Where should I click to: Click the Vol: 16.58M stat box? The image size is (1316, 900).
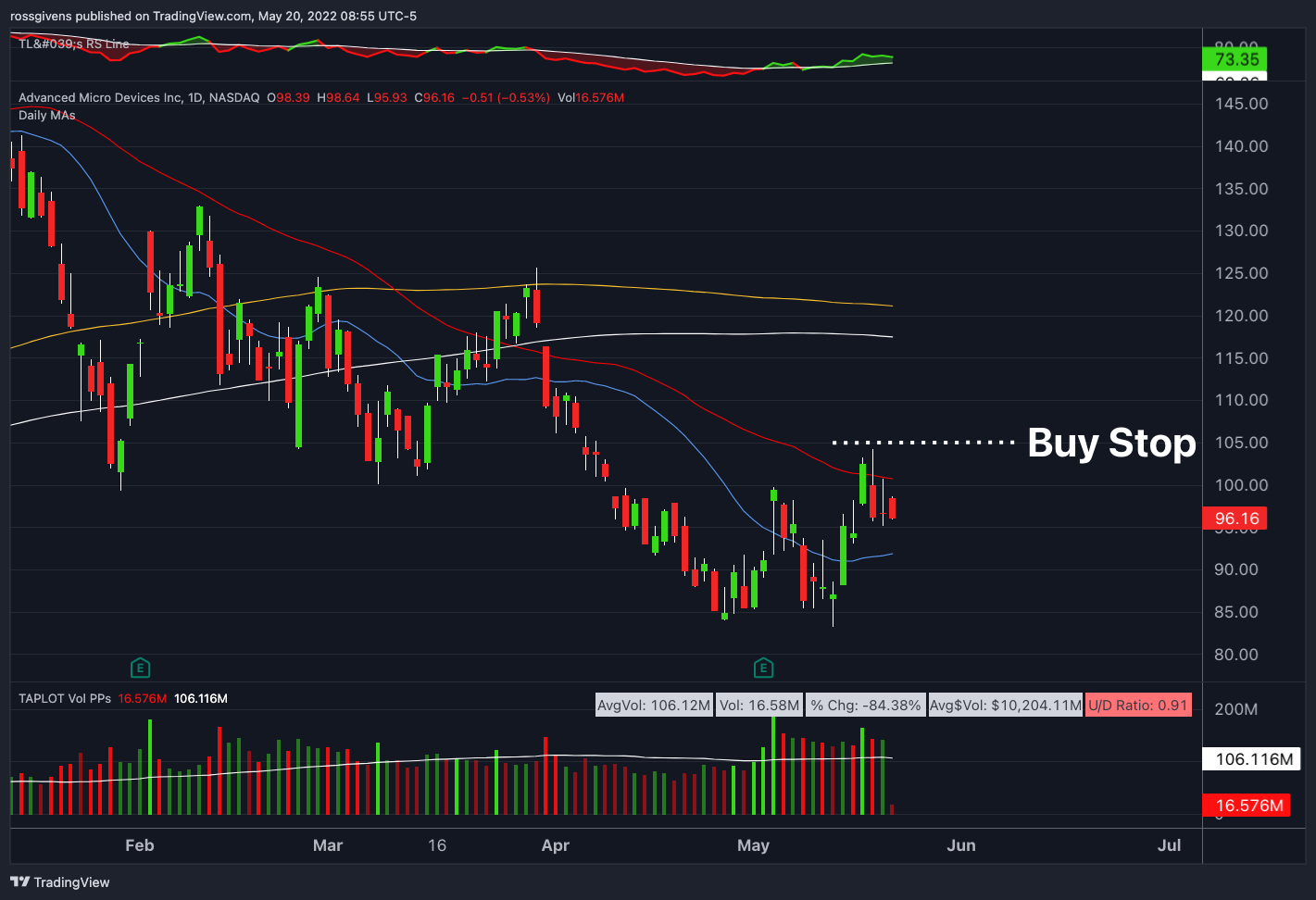click(758, 706)
